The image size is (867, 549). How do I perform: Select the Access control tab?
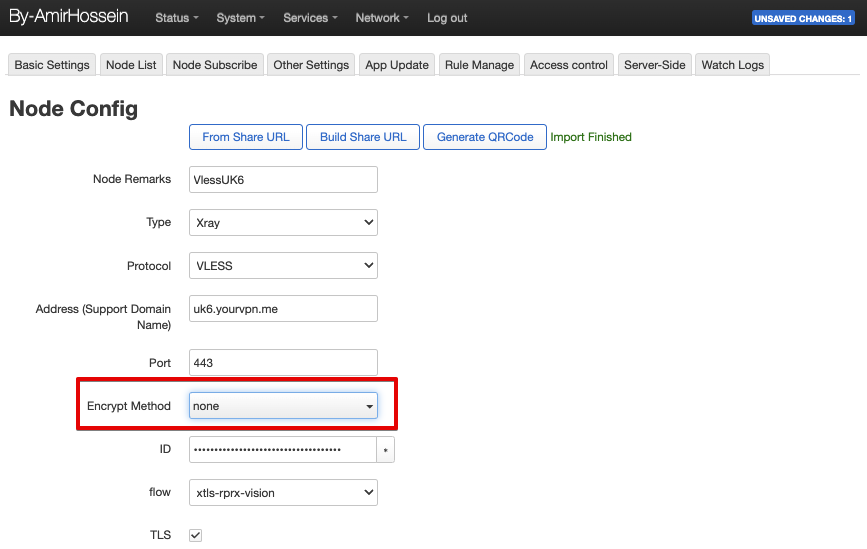pyautogui.click(x=568, y=65)
